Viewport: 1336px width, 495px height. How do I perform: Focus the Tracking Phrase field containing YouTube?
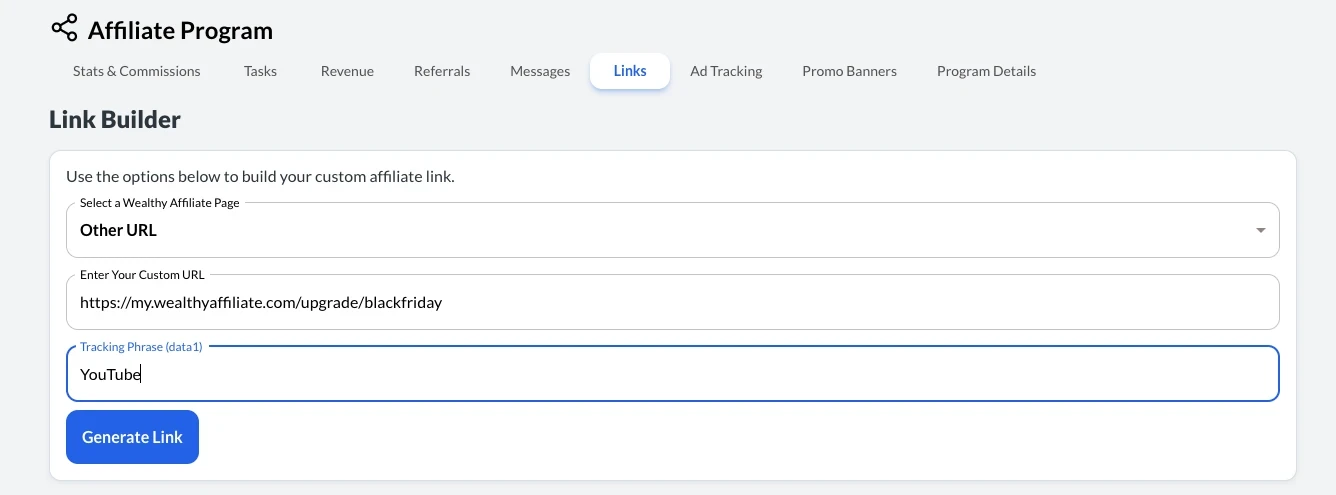click(670, 375)
